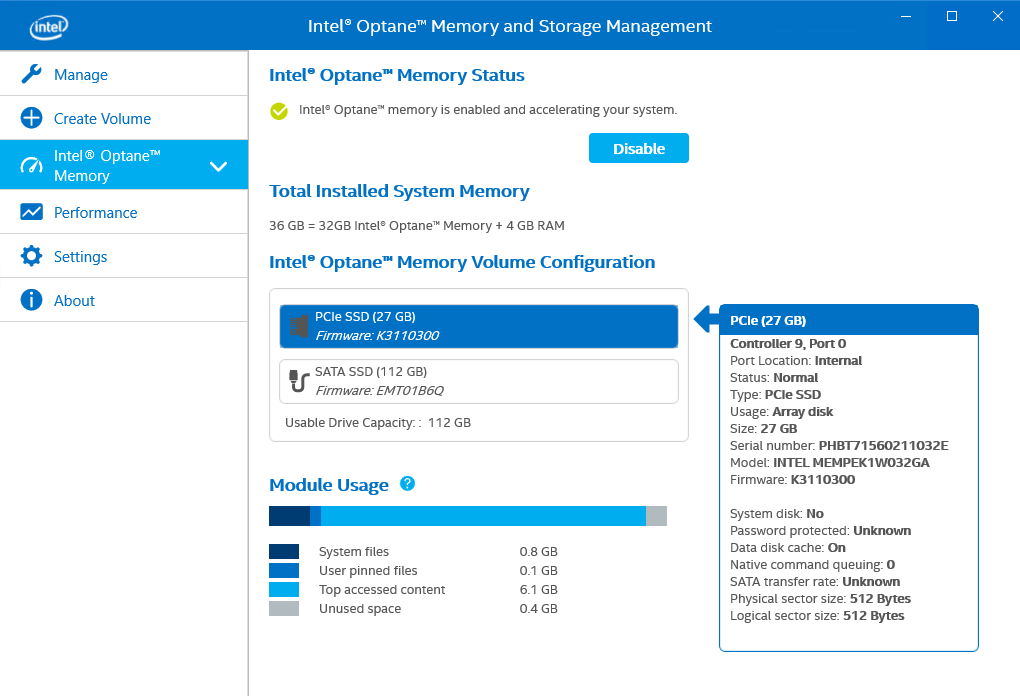Open the Performance menu item

pyautogui.click(x=124, y=212)
